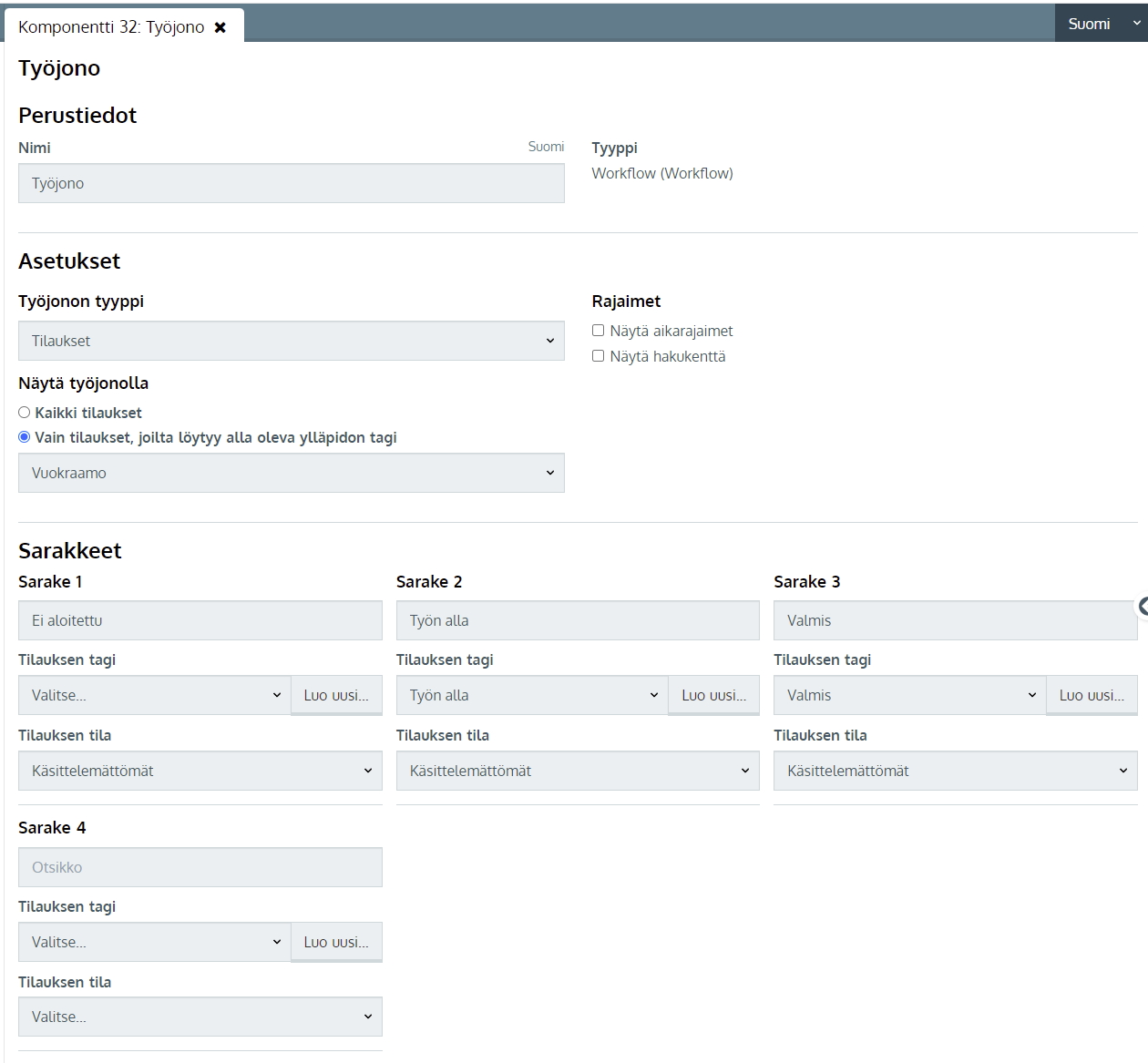The width and height of the screenshot is (1148, 1063).
Task: Click the Asetukset section heading
Action: (x=69, y=261)
